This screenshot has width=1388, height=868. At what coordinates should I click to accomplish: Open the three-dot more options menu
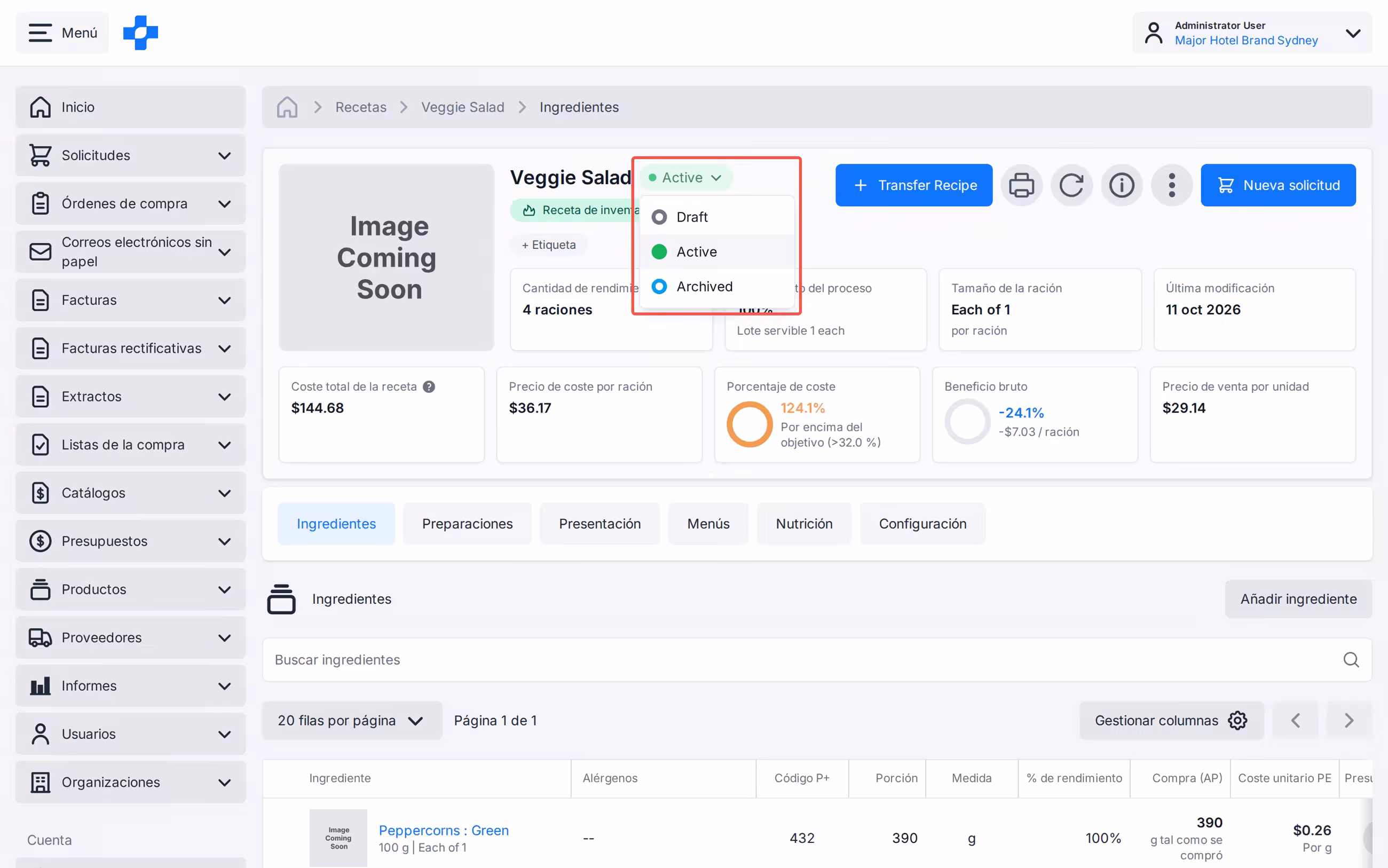(x=1172, y=185)
